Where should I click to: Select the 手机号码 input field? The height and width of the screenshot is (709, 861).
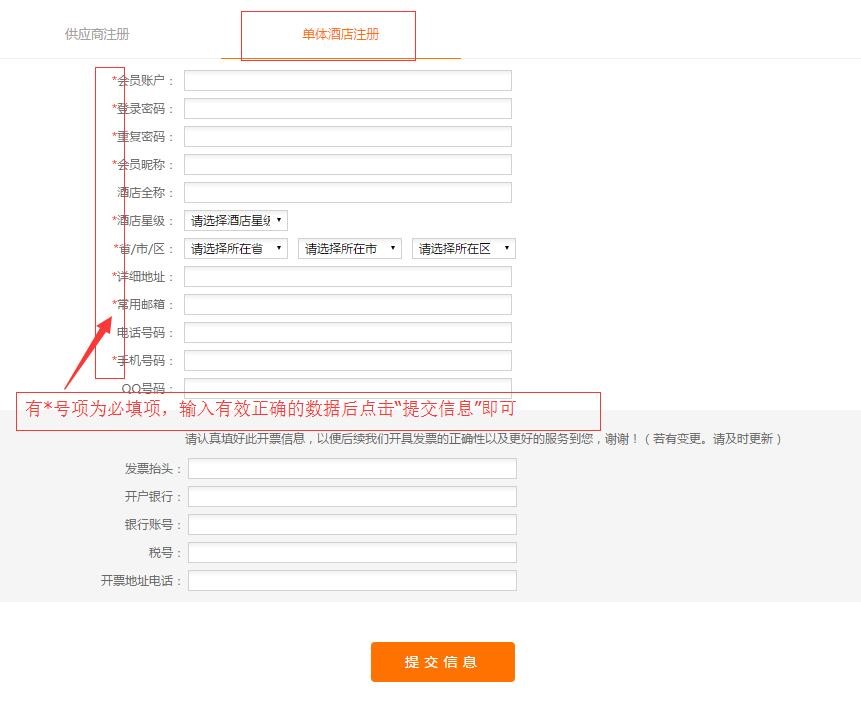pos(347,361)
